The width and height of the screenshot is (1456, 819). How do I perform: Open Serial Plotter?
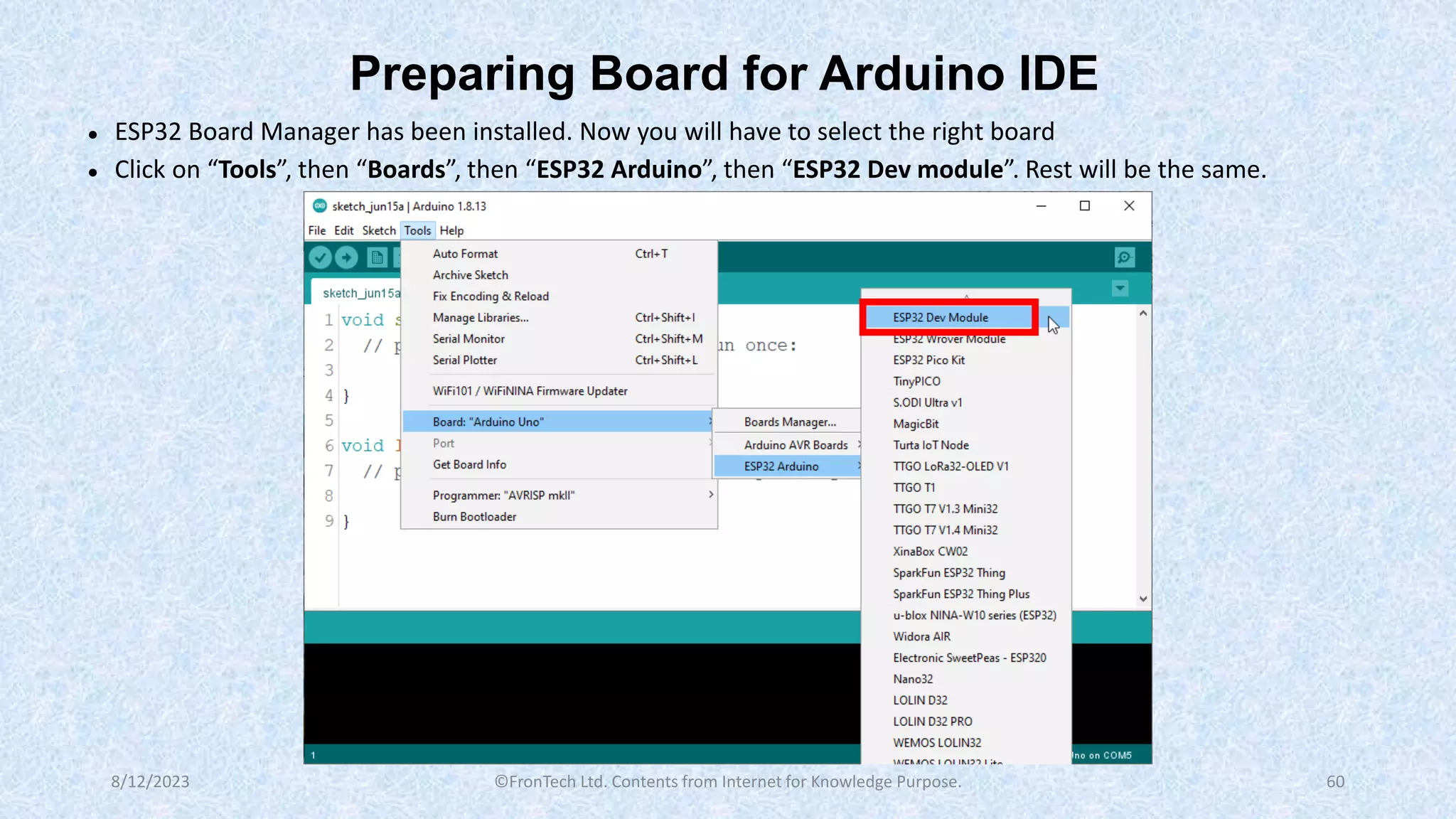coord(560,360)
